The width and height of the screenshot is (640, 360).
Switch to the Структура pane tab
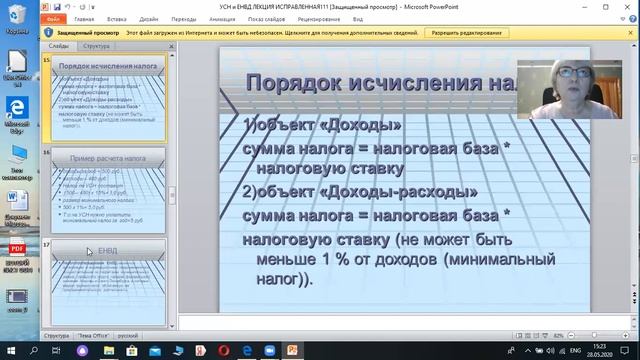96,46
